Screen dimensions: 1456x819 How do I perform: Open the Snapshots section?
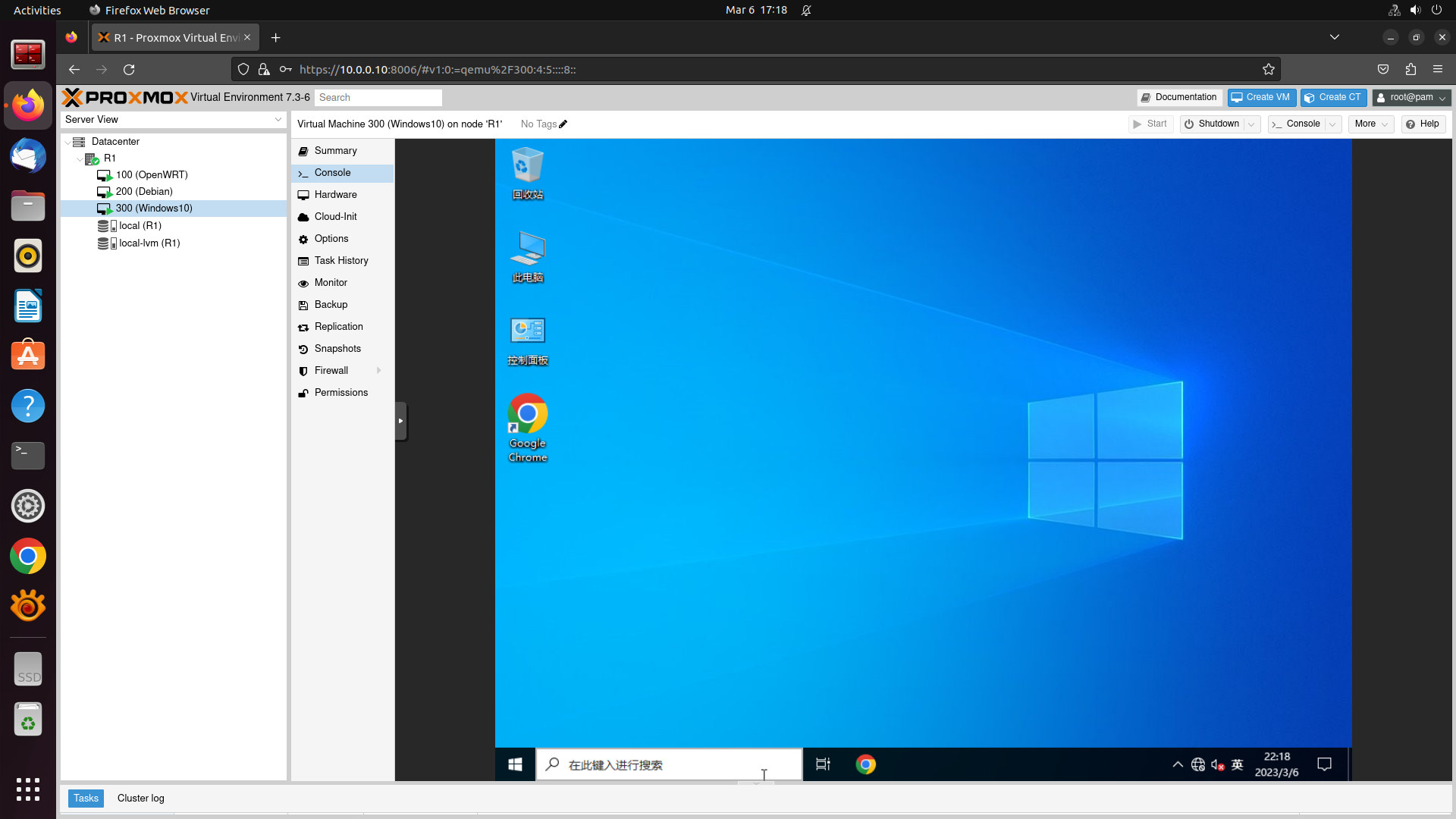[342, 349]
